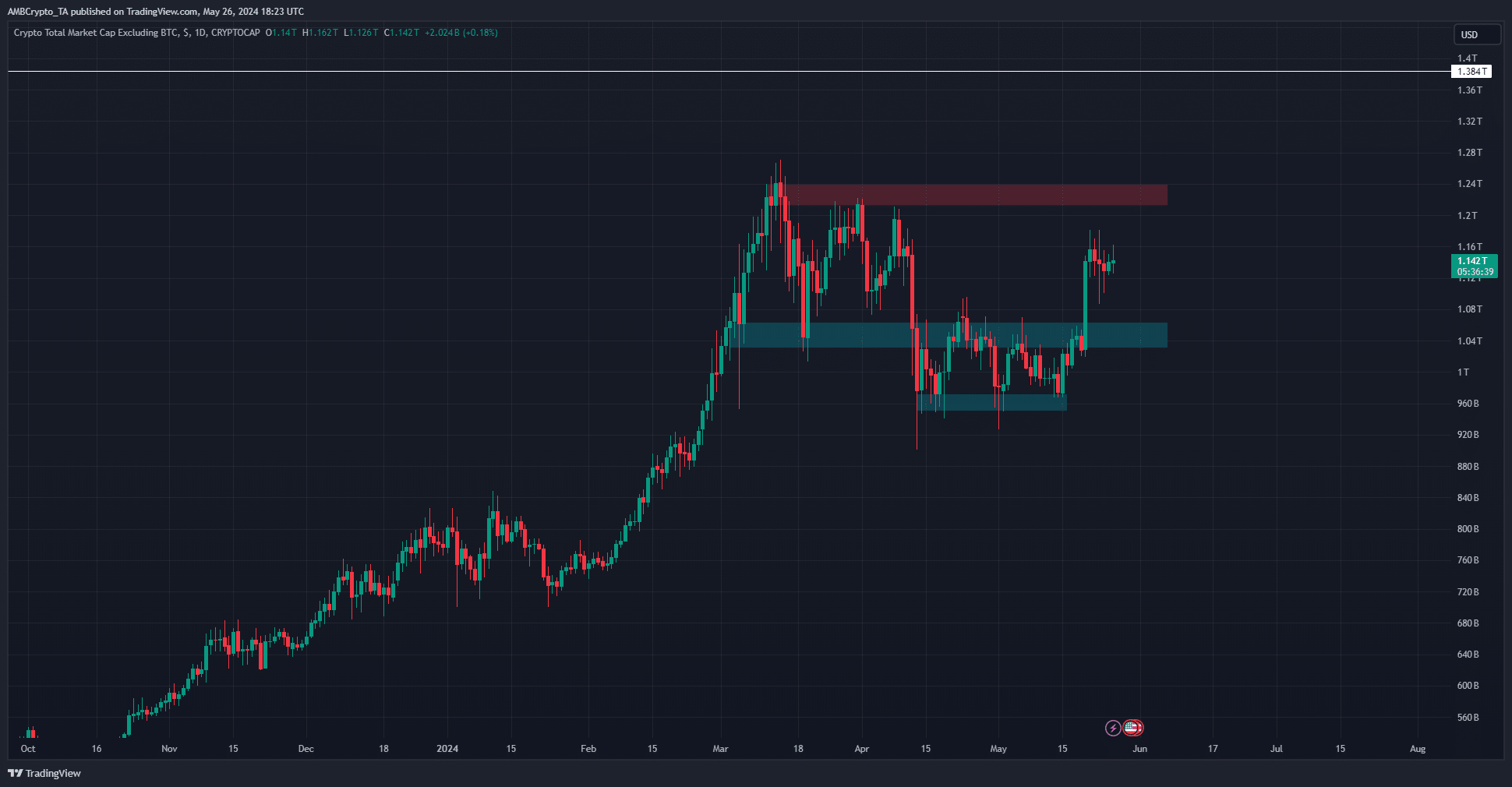Image resolution: width=1512 pixels, height=787 pixels.
Task: Click the L1.126T low value in legend
Action: (x=361, y=33)
